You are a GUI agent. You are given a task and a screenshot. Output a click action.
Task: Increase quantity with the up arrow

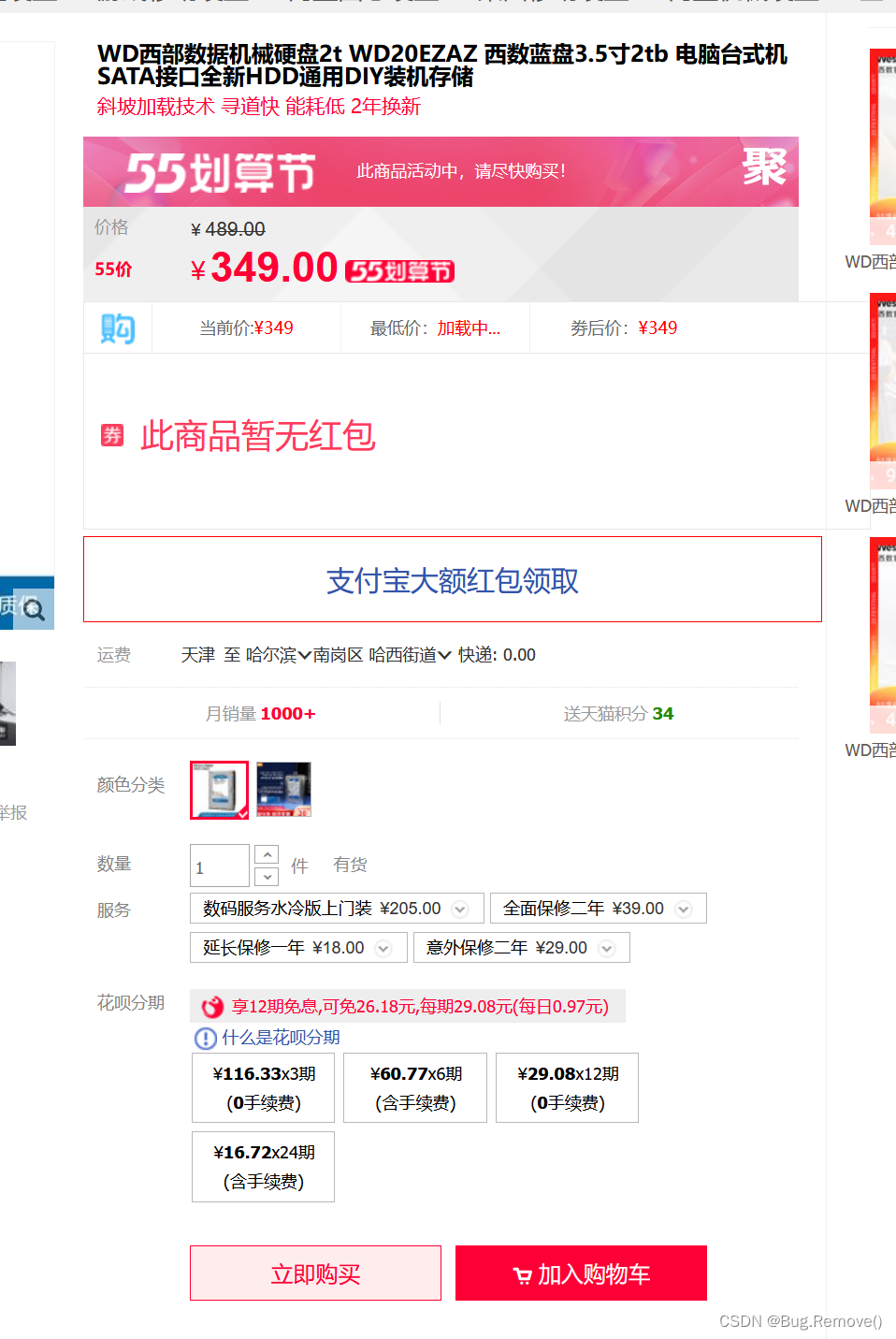point(267,854)
